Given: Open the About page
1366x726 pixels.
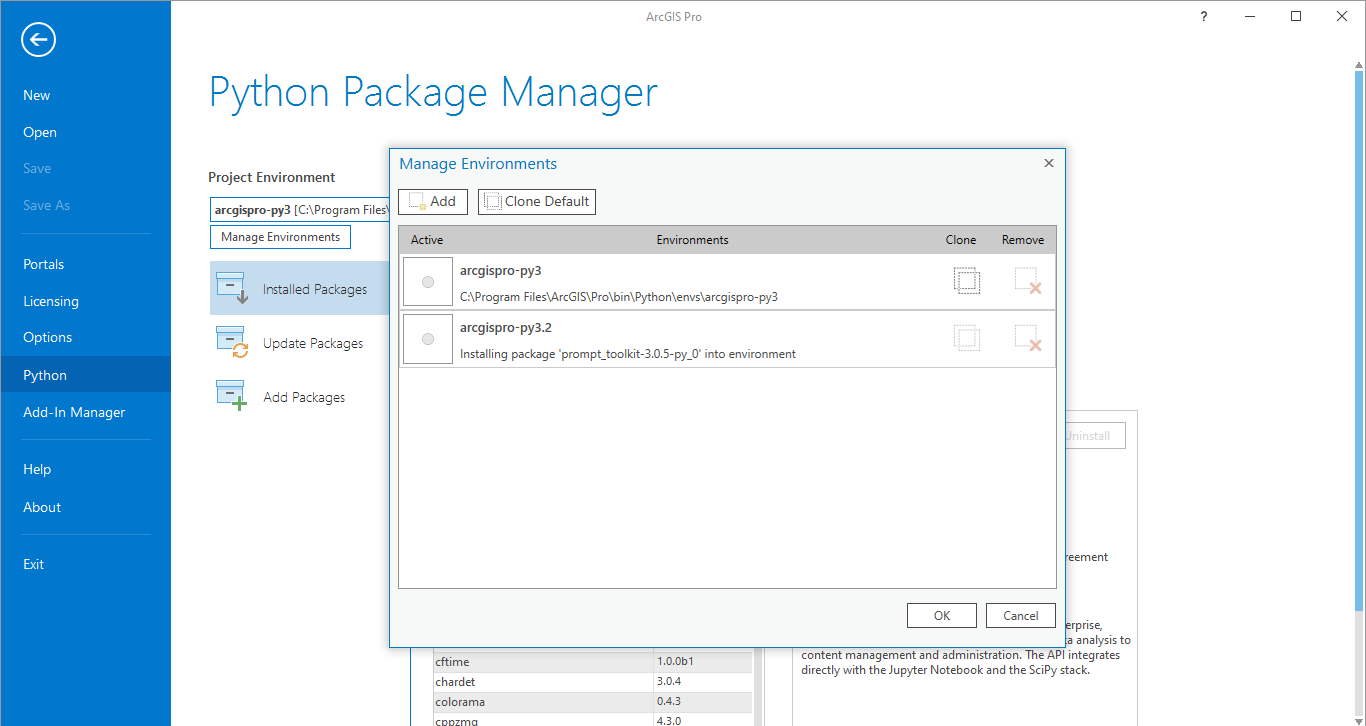Looking at the screenshot, I should (x=42, y=507).
